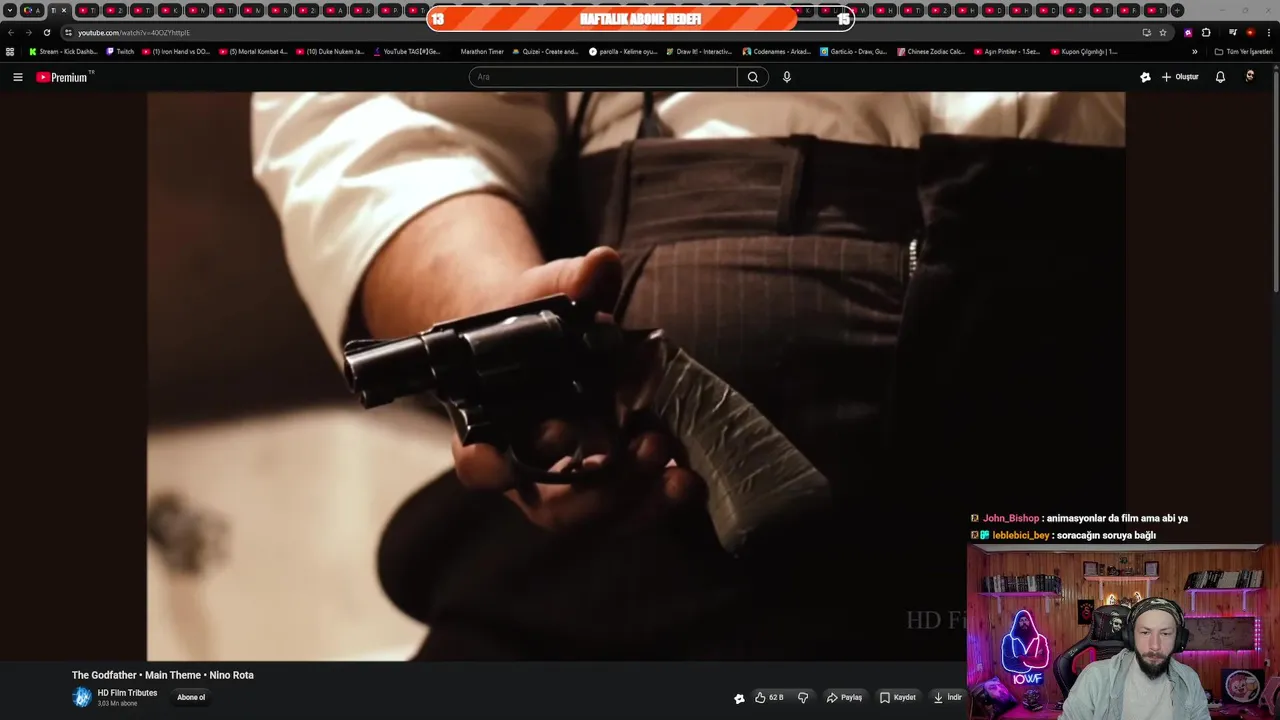Download the video with İndir
The image size is (1280, 720).
(947, 697)
